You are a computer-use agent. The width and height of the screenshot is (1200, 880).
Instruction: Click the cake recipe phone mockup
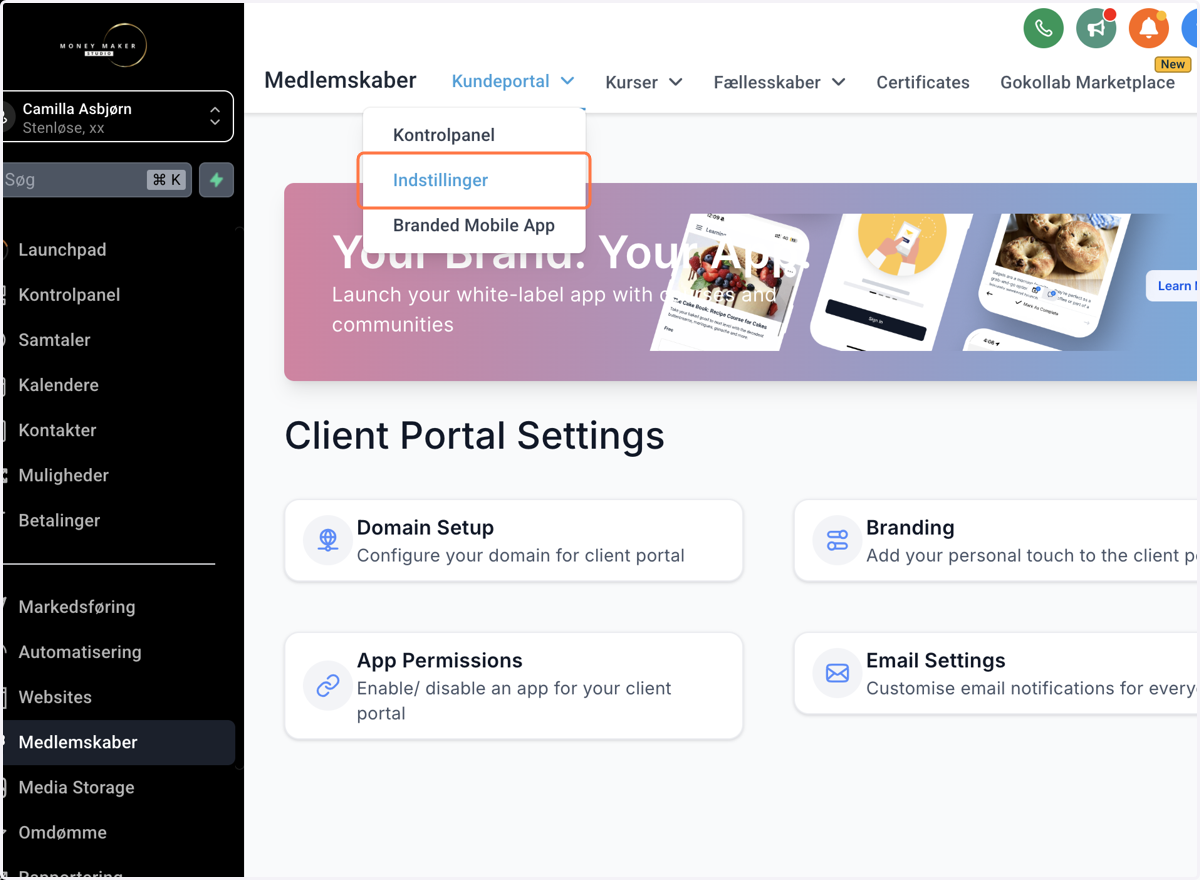[730, 282]
